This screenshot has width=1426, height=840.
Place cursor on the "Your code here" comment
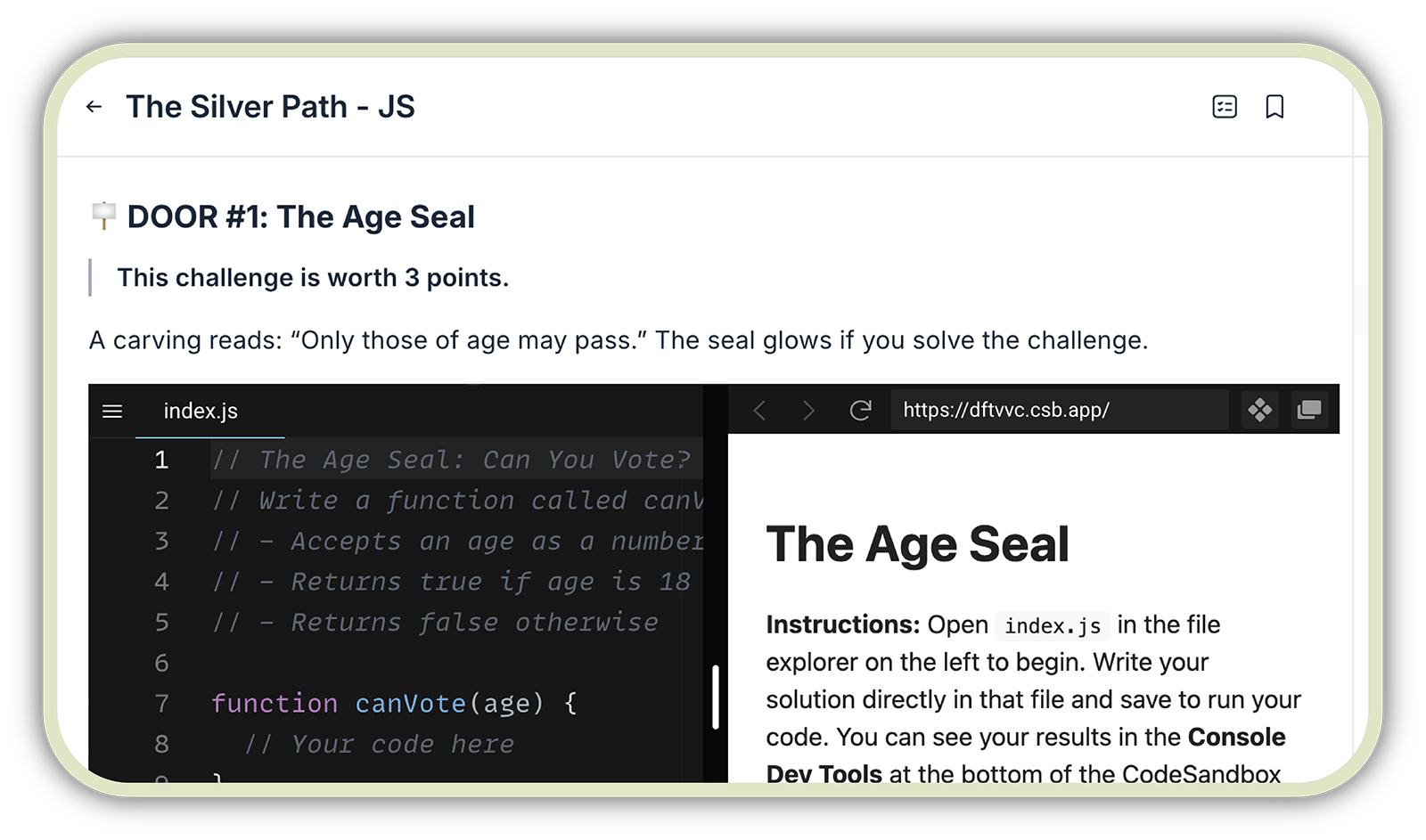pos(403,744)
